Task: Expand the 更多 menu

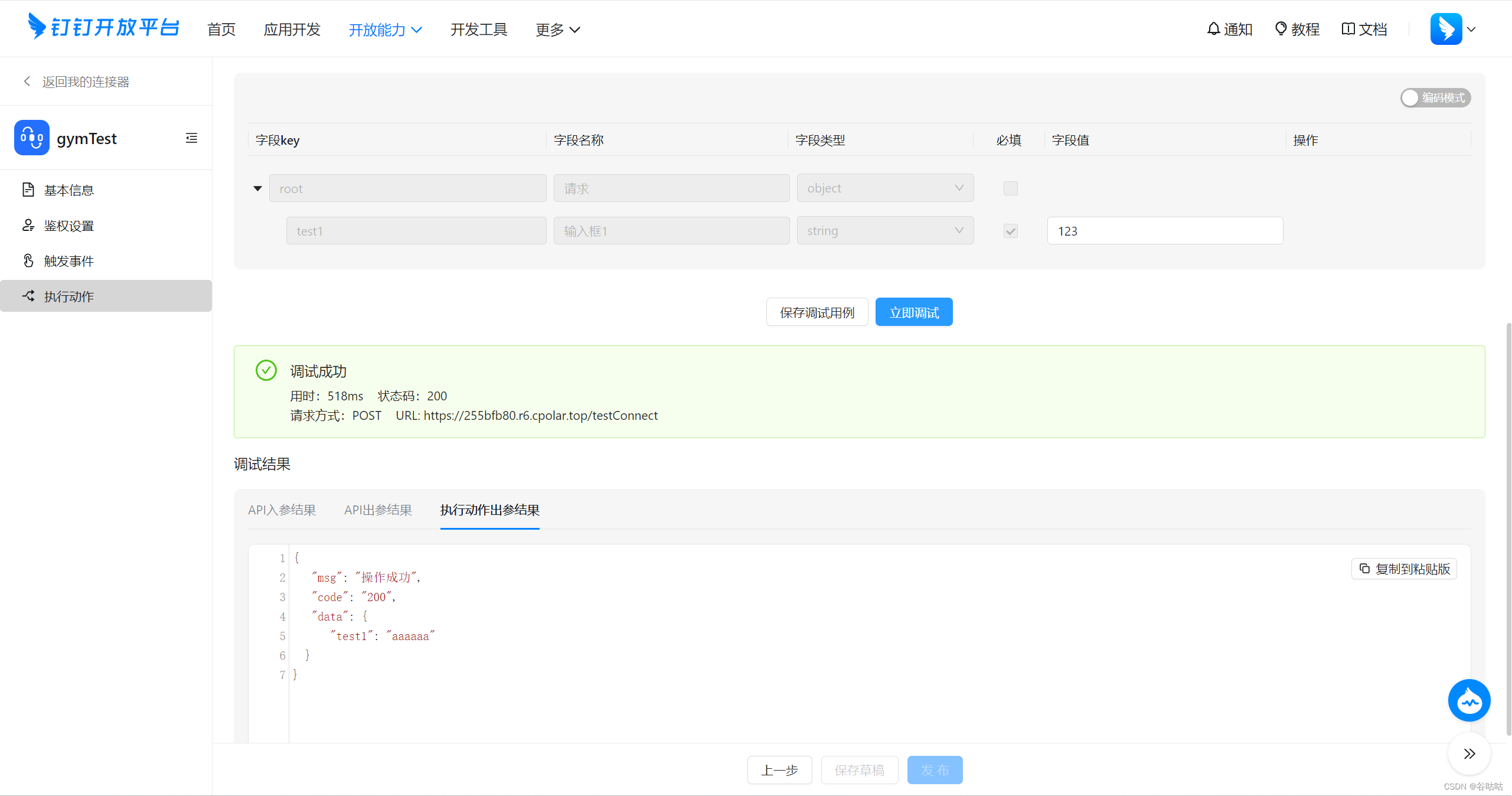Action: [x=558, y=30]
